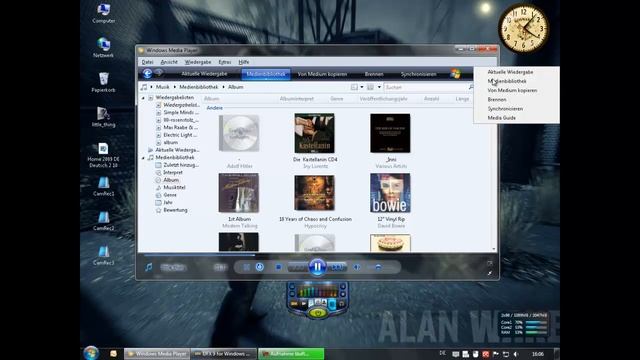Expand the view options dropdown arrow
Screen dimensions: 640x360
tap(379, 87)
